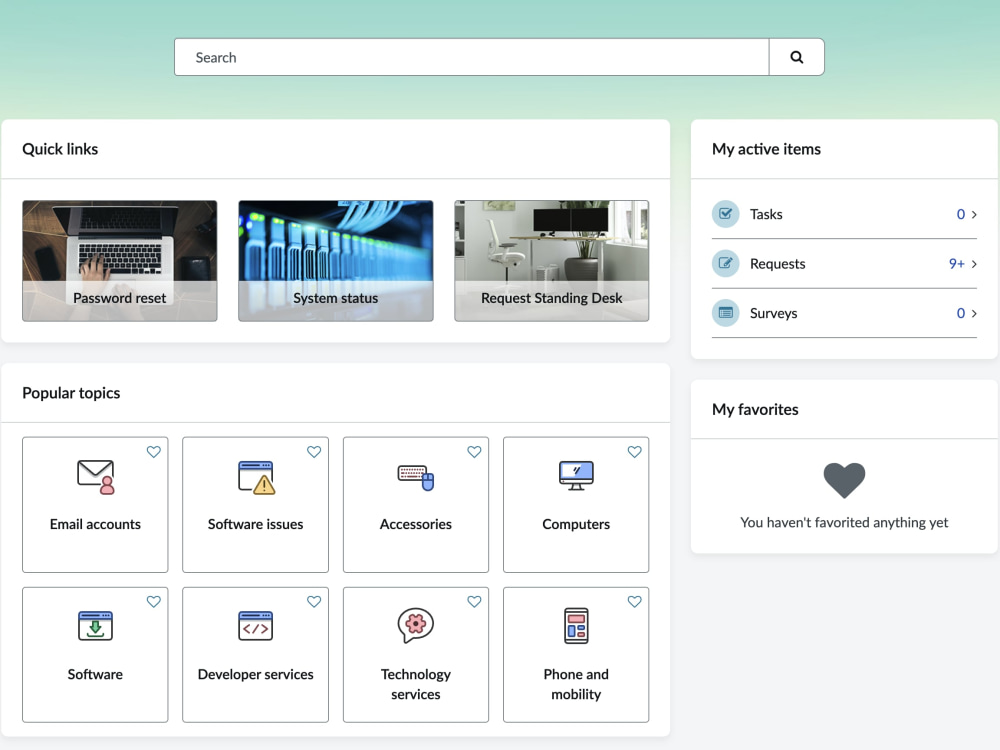Open the Computers topic label
Viewport: 1000px width, 750px height.
tap(576, 524)
